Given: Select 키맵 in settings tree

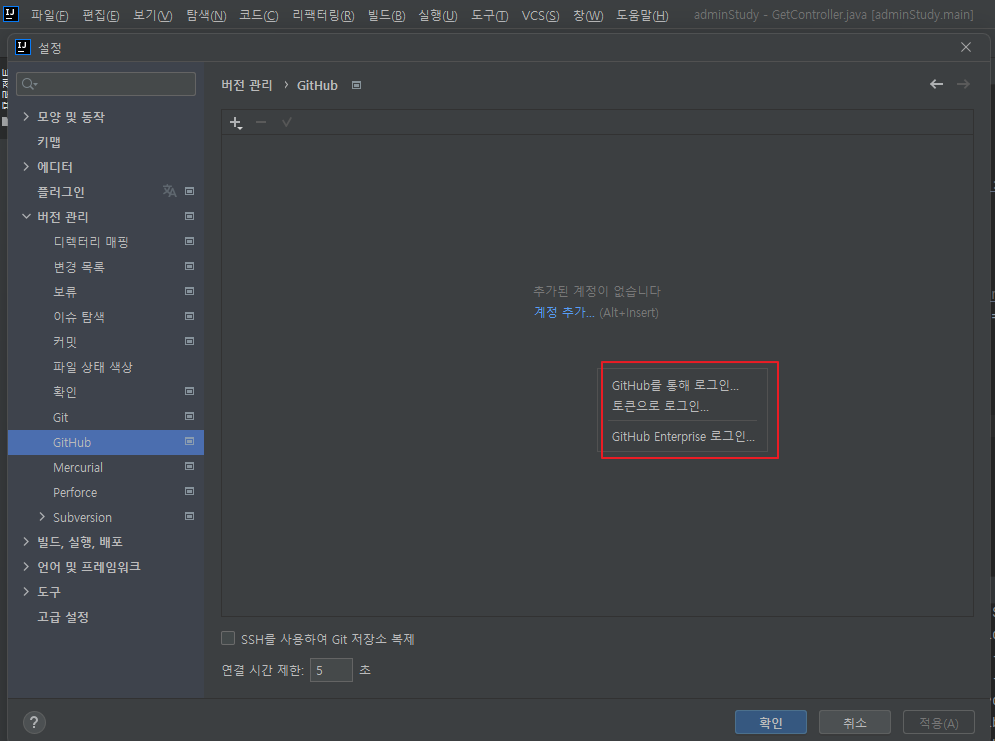Looking at the screenshot, I should click(49, 142).
